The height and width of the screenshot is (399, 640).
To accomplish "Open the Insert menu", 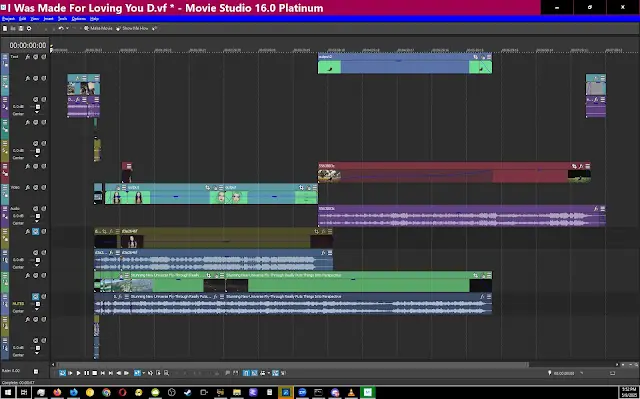I will tap(48, 19).
